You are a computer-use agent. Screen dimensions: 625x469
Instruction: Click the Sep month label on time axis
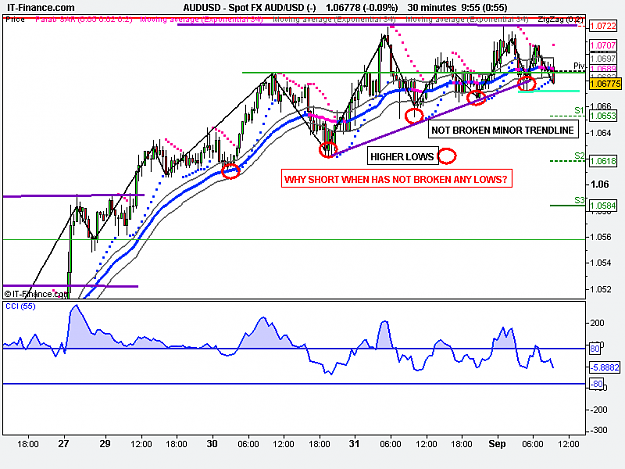point(497,444)
